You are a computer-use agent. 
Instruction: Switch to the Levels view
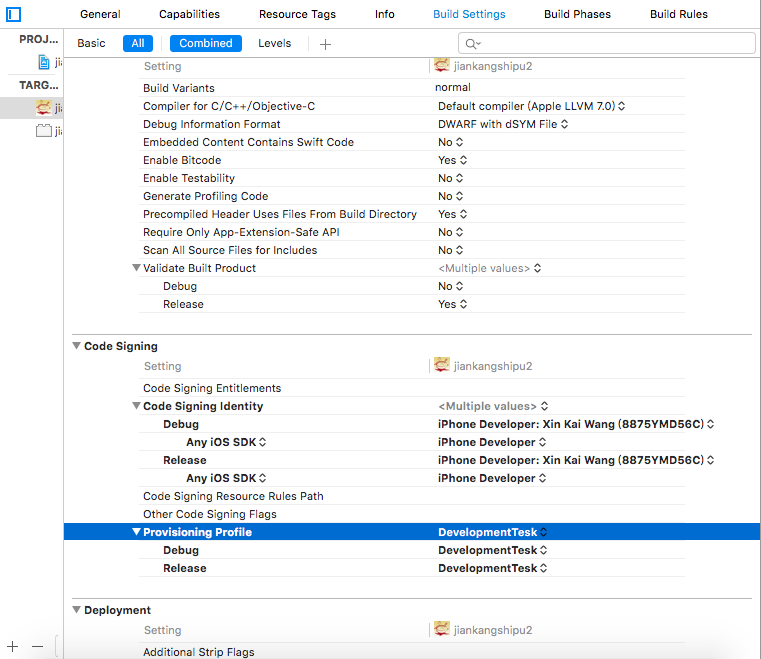pos(275,44)
